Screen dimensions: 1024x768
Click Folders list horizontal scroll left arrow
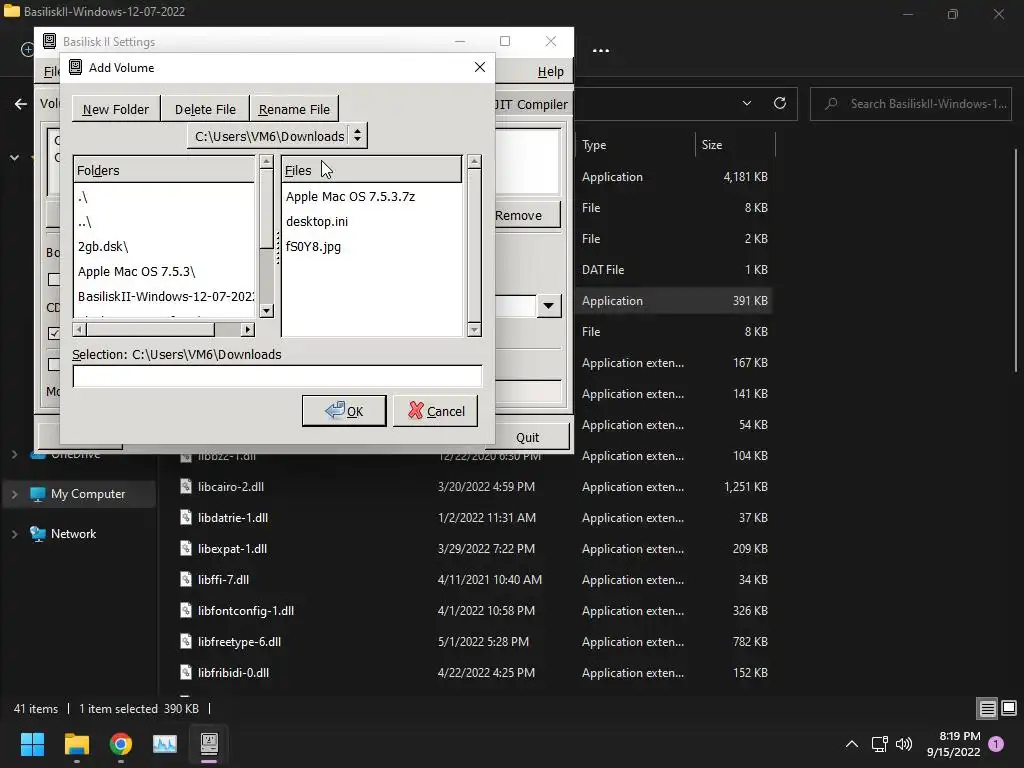click(x=80, y=330)
